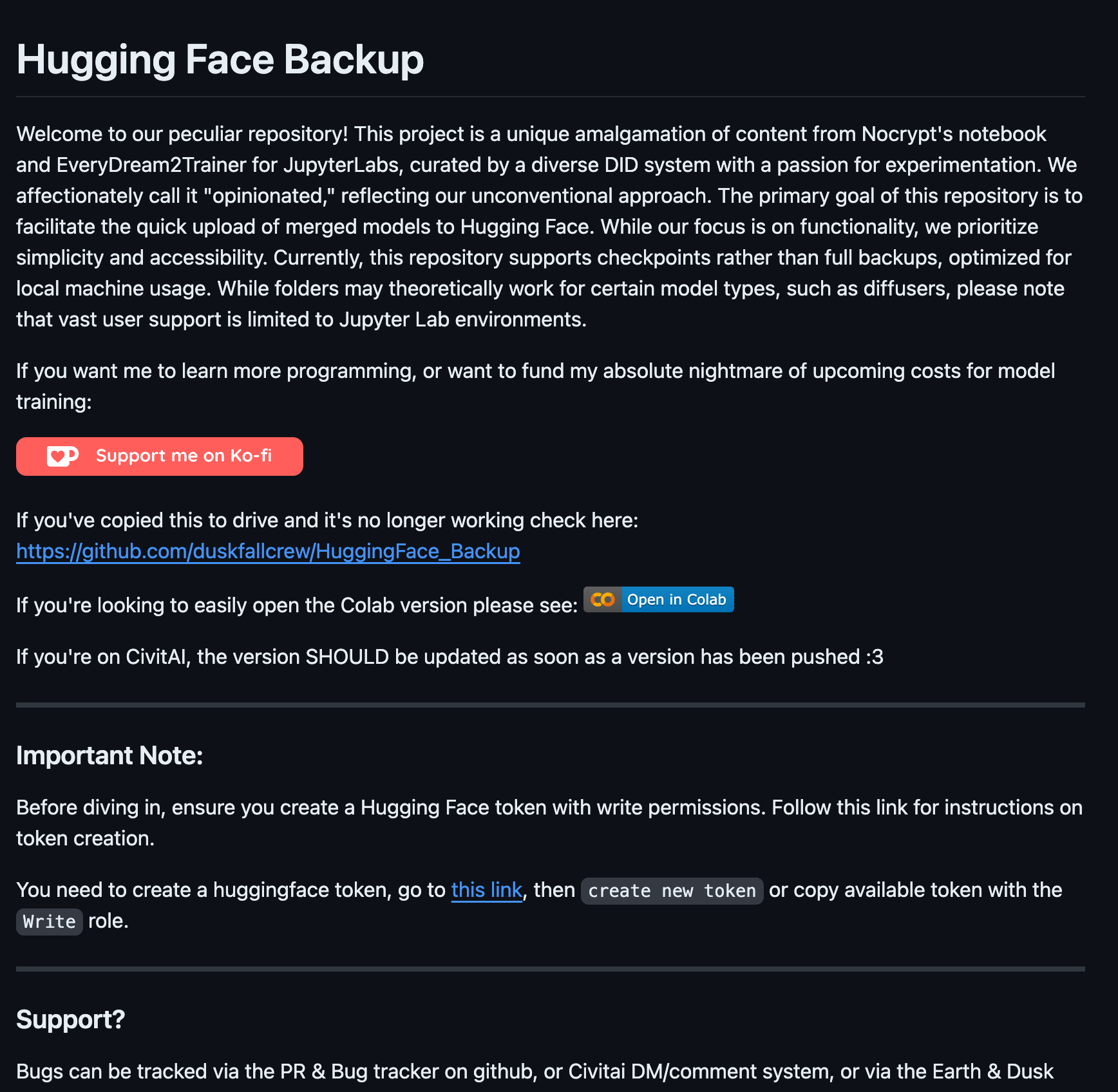The width and height of the screenshot is (1118, 1092).
Task: Click the Ko-fi heart cup icon
Action: click(x=62, y=457)
